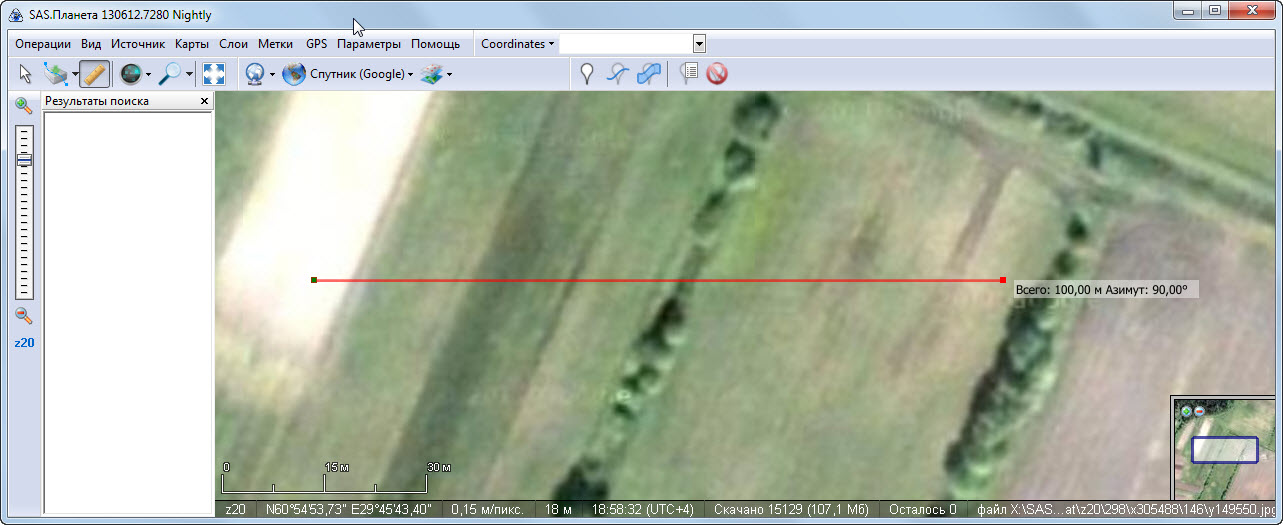Click the coordinates search input field

pyautogui.click(x=625, y=44)
